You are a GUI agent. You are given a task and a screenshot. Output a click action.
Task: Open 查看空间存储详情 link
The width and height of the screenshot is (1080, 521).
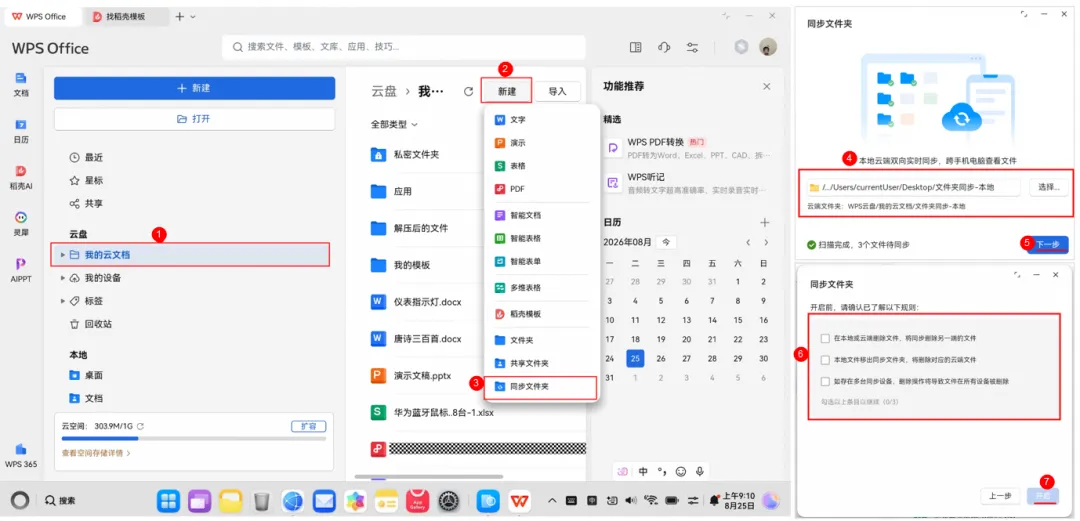(96, 453)
